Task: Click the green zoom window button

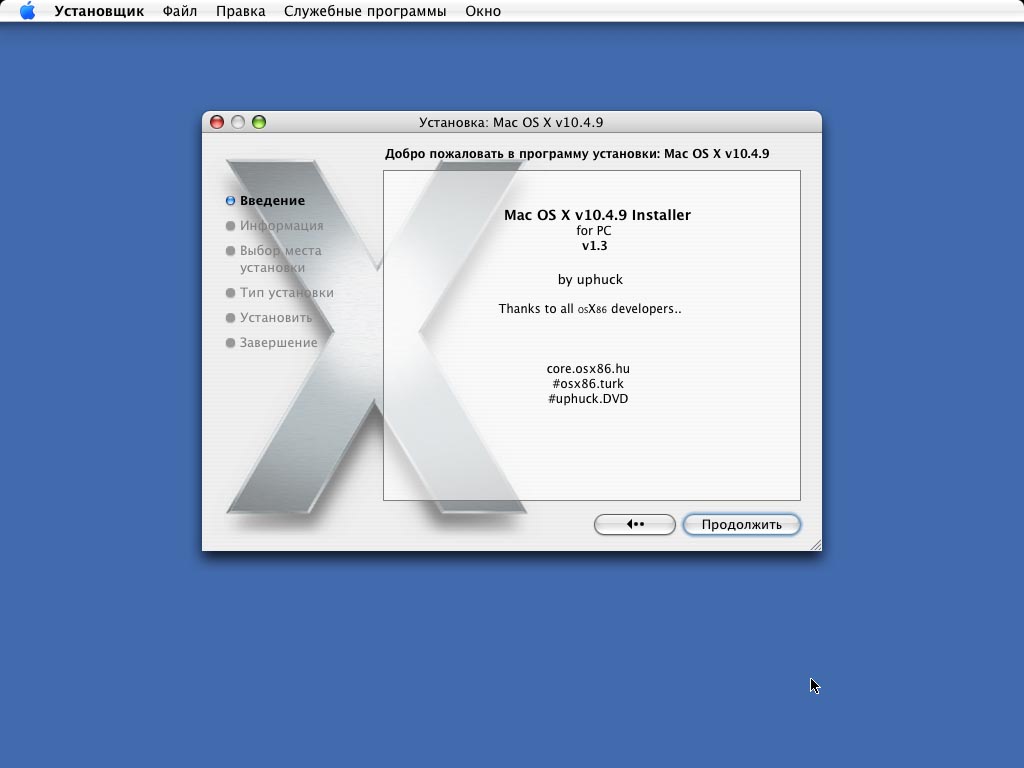Action: point(259,122)
